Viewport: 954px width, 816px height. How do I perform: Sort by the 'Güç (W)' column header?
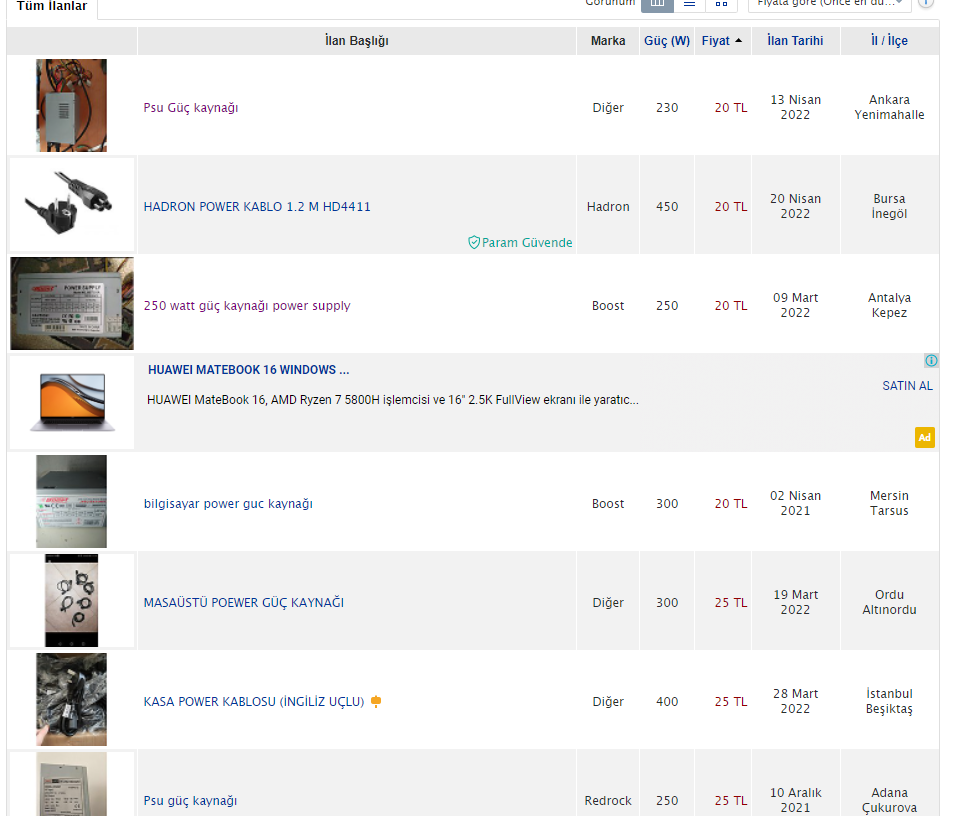[x=667, y=41]
